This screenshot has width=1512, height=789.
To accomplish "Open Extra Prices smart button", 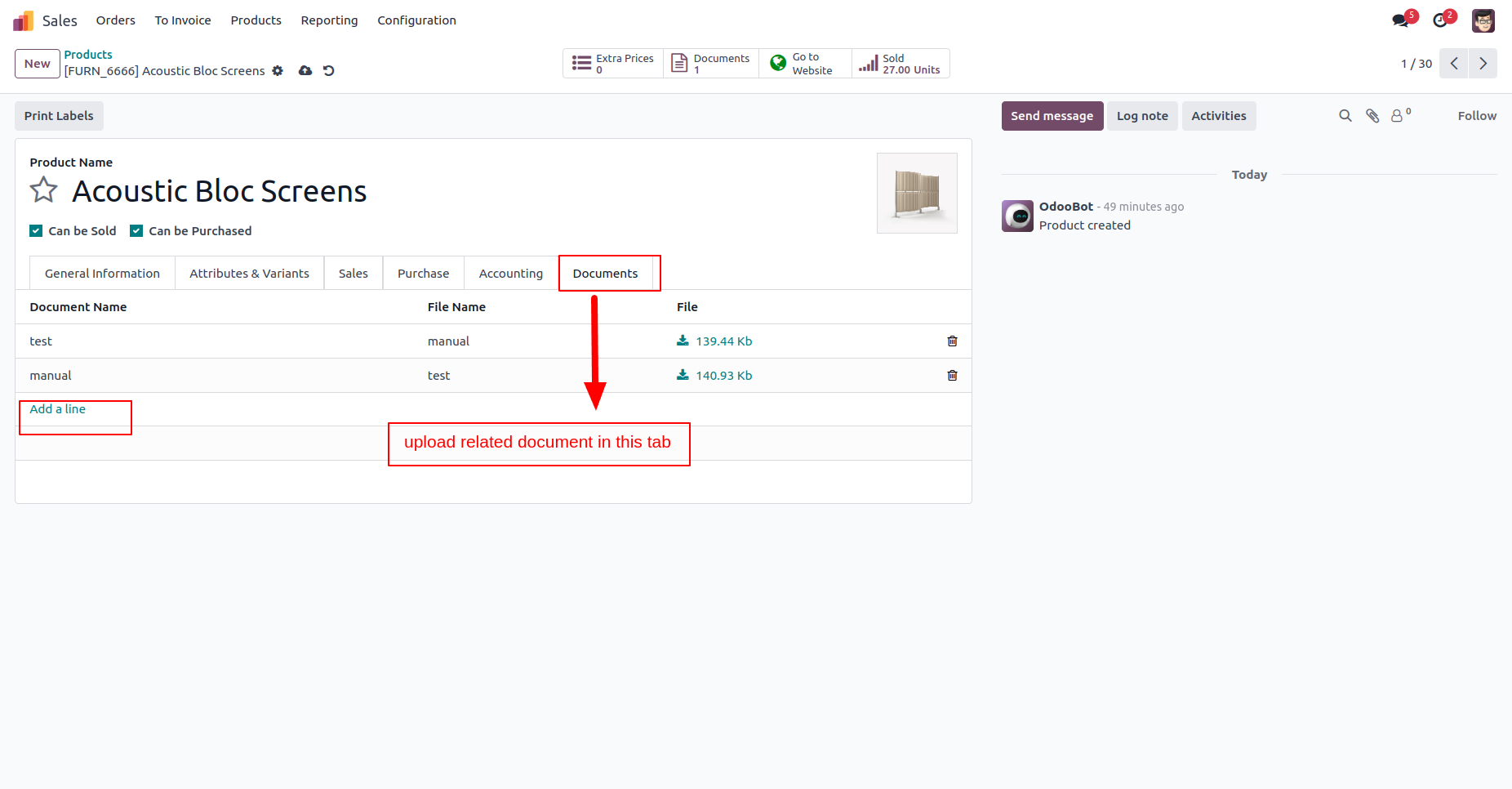I will [x=613, y=64].
